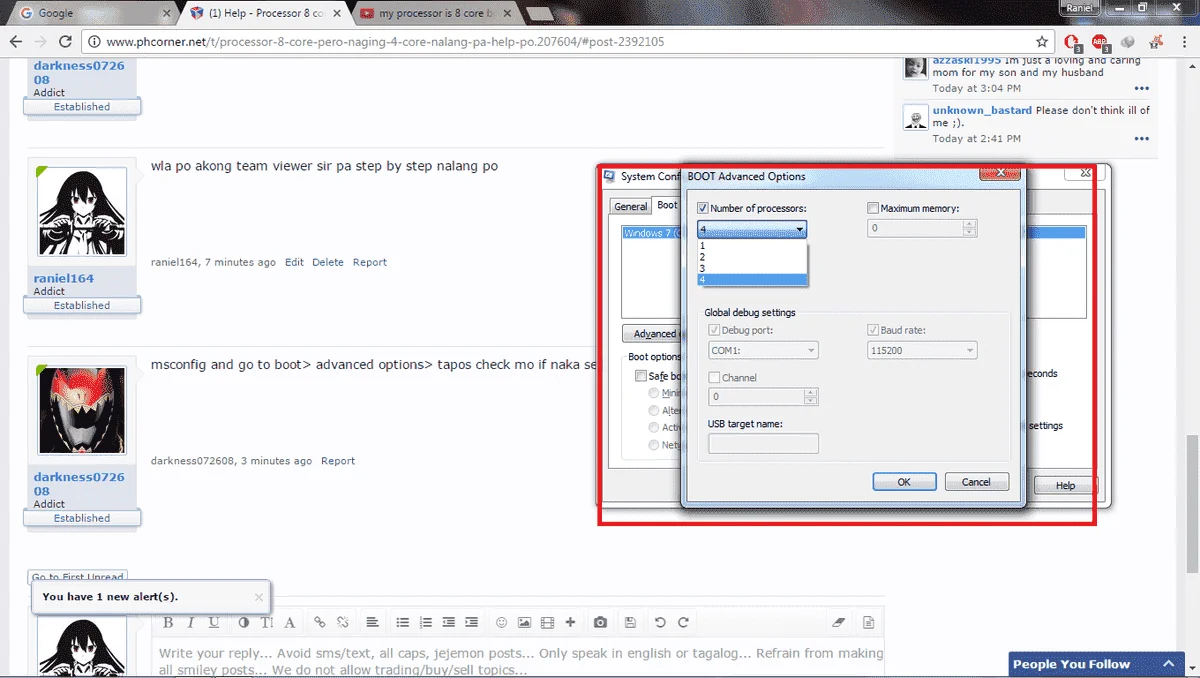Select the Alternate shell radio button
Screen dimensions: 1200x678
coord(654,410)
